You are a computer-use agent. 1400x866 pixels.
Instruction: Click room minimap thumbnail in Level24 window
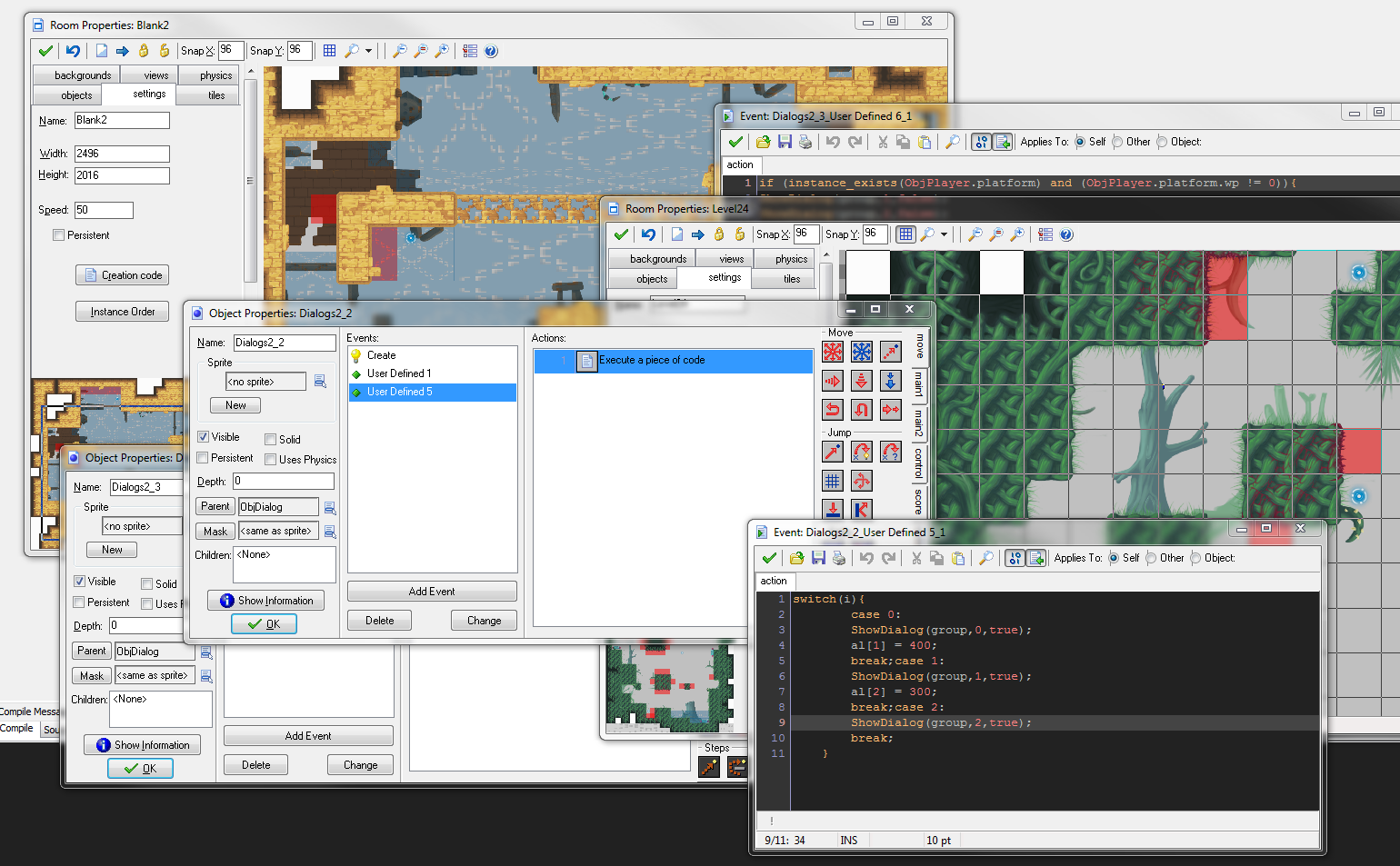(x=670, y=686)
